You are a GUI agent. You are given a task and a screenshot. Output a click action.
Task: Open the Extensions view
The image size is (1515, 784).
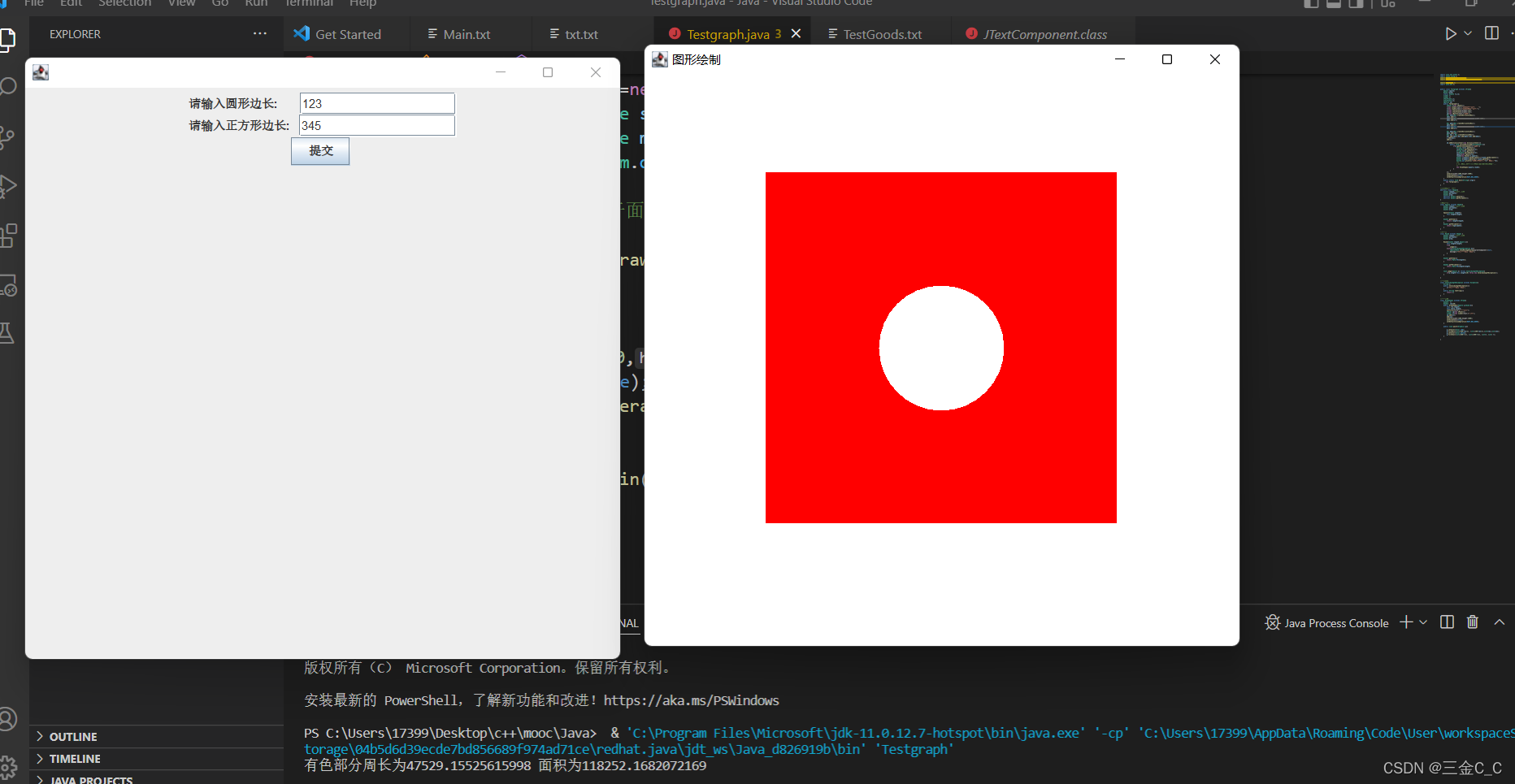(x=7, y=236)
